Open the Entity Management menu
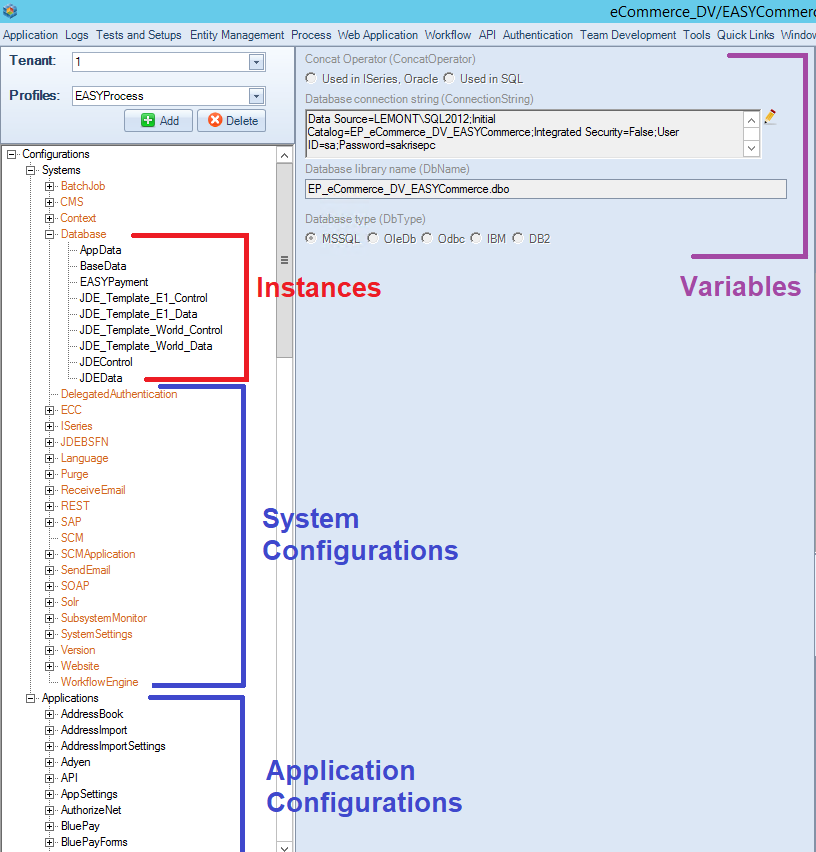 (237, 35)
